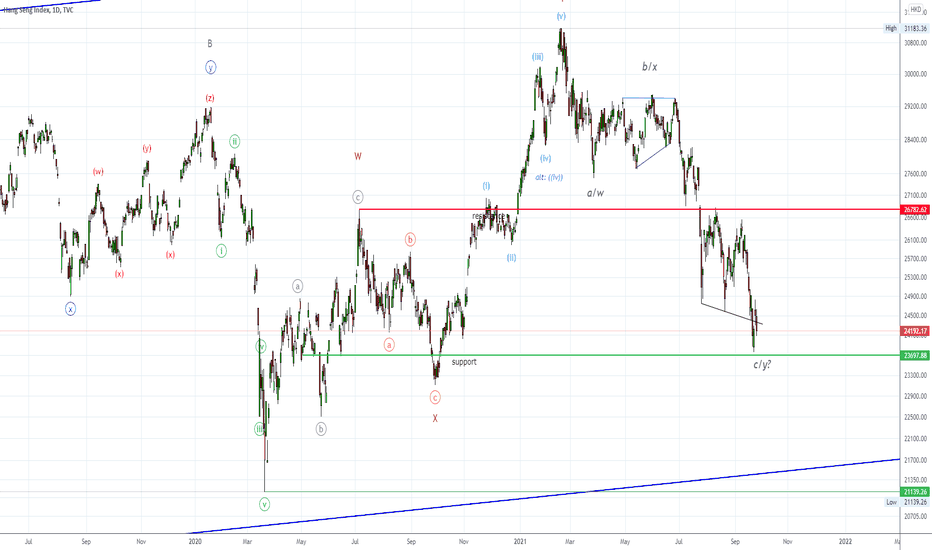Select the red circled 'a' marker
The height and width of the screenshot is (550, 932).
389,345
